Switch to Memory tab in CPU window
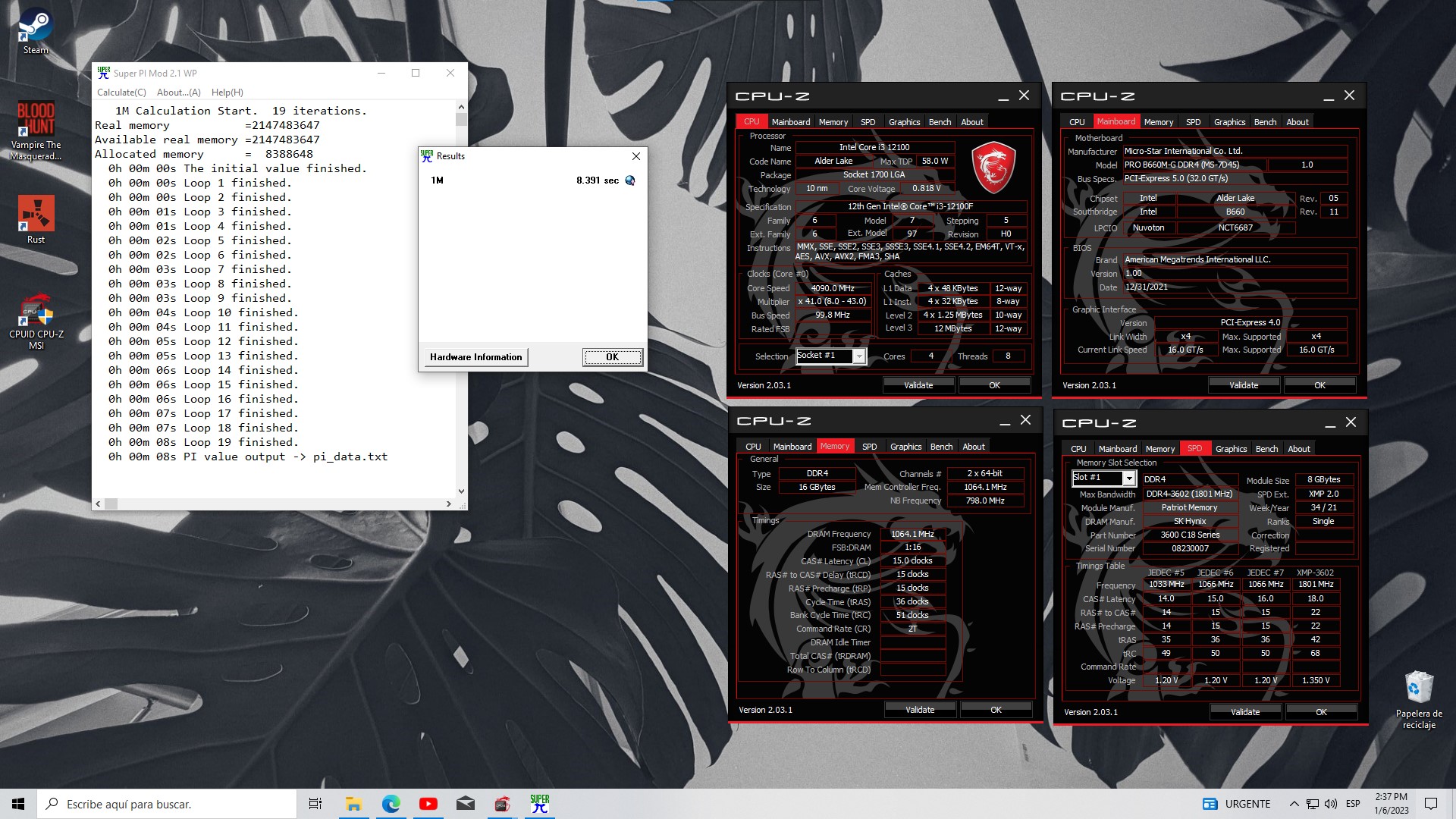 click(833, 122)
